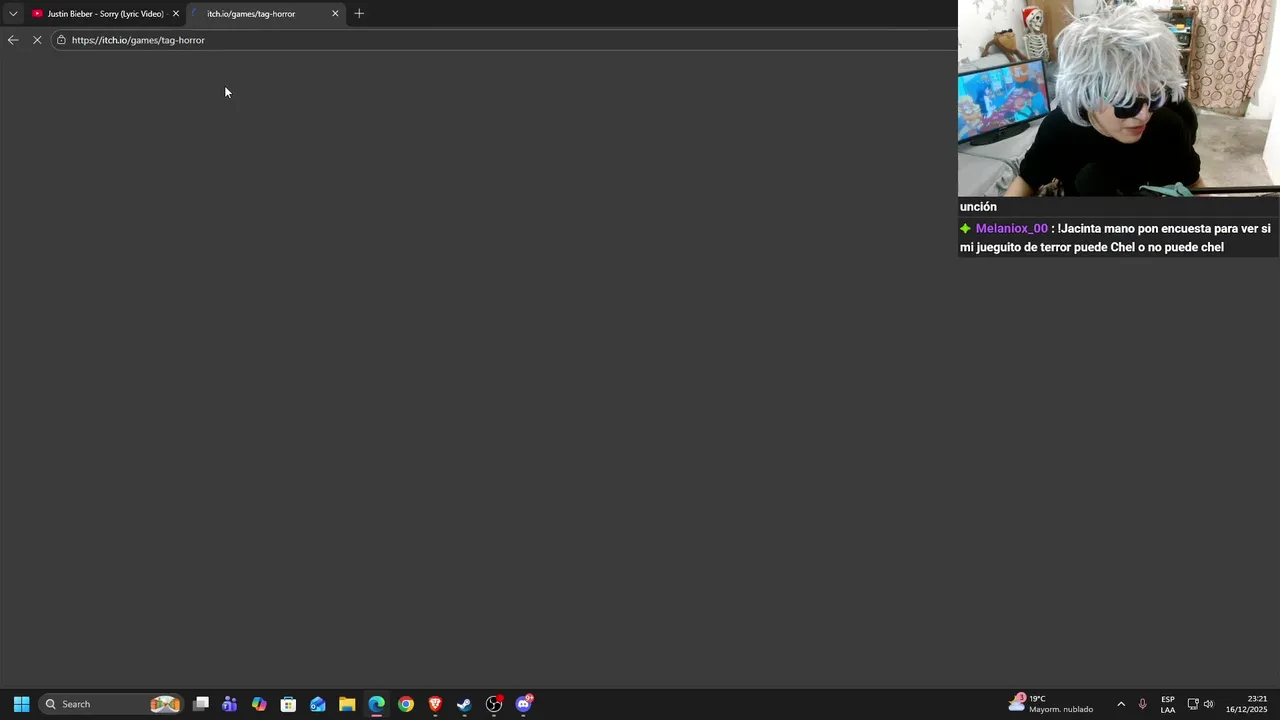
Task: Close the itch.io tag-horror tab
Action: click(335, 14)
